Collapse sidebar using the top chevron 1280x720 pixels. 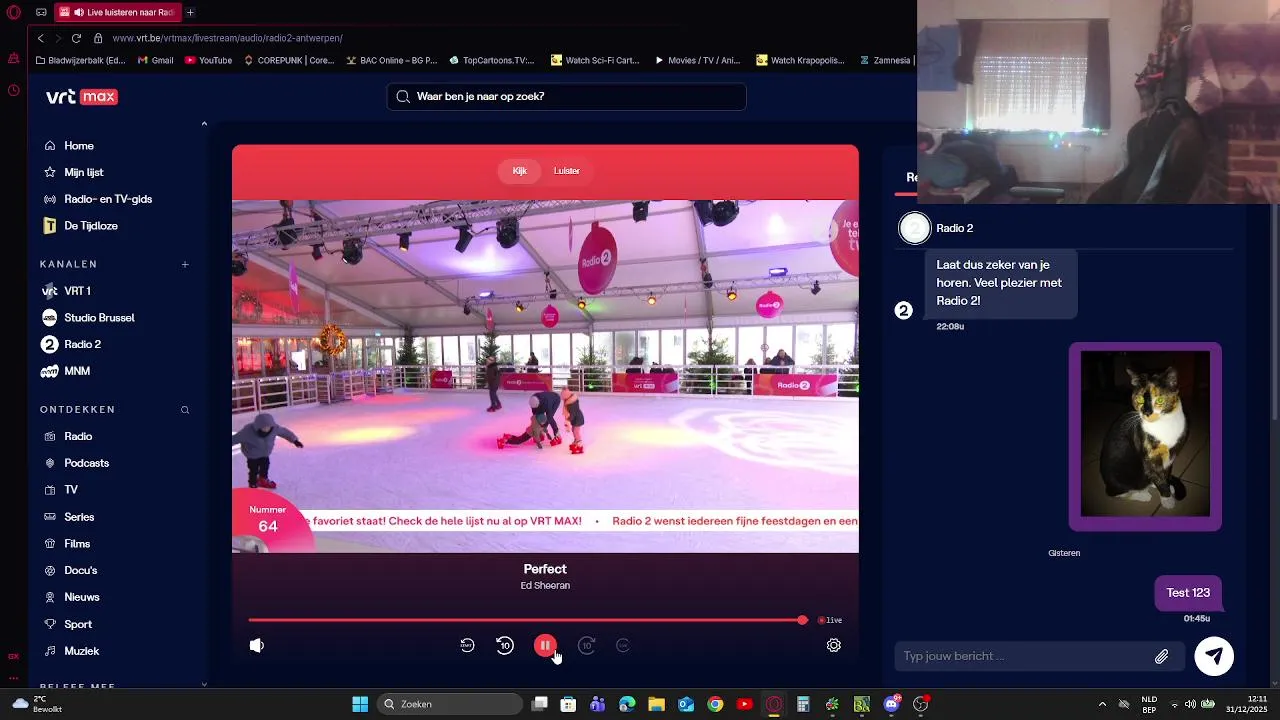204,124
